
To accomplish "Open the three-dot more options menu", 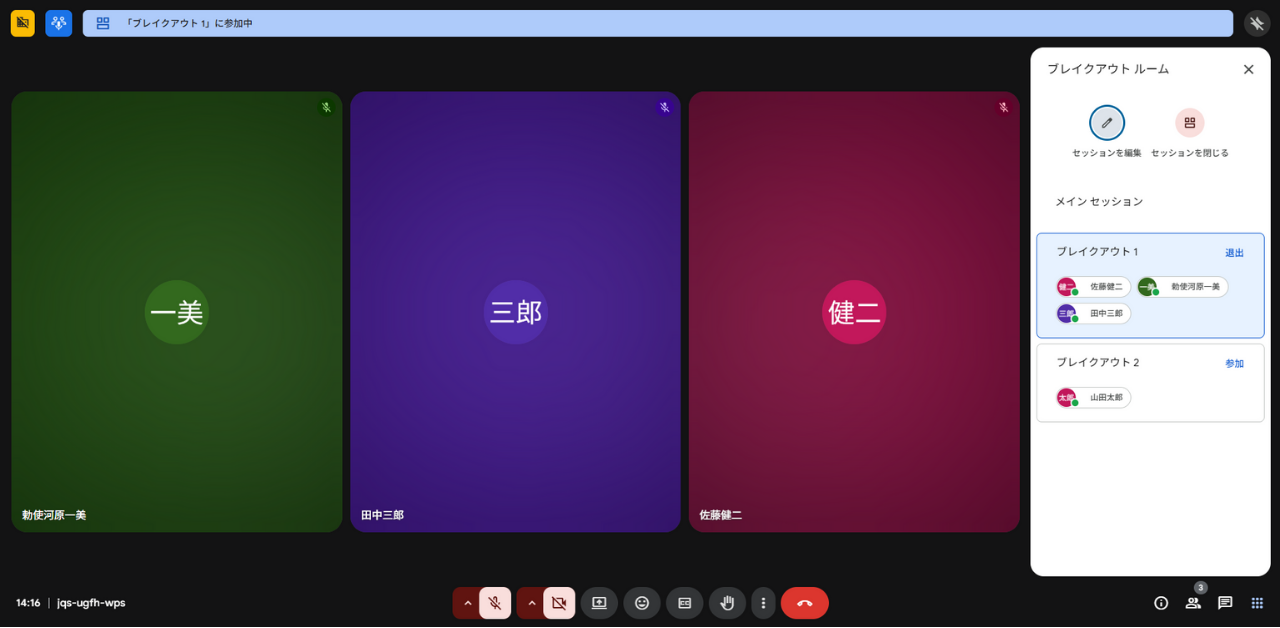I will coord(763,603).
